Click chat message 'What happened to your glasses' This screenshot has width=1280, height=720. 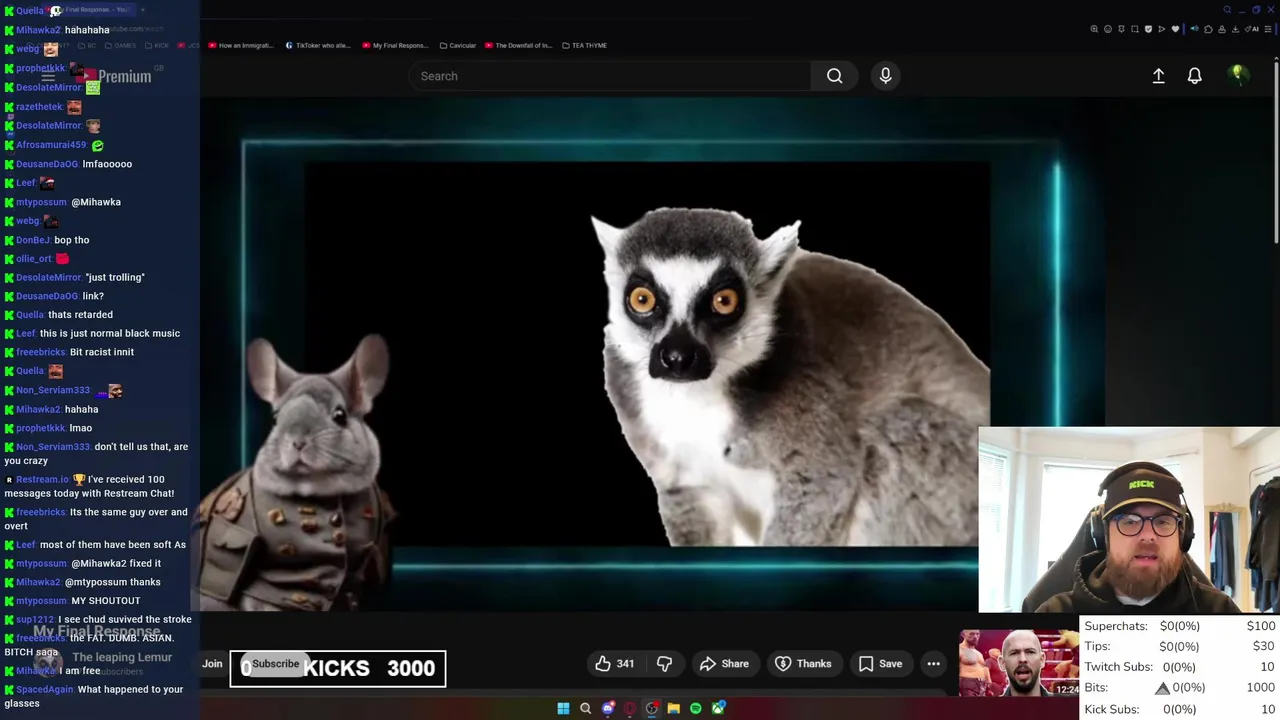pyautogui.click(x=93, y=696)
